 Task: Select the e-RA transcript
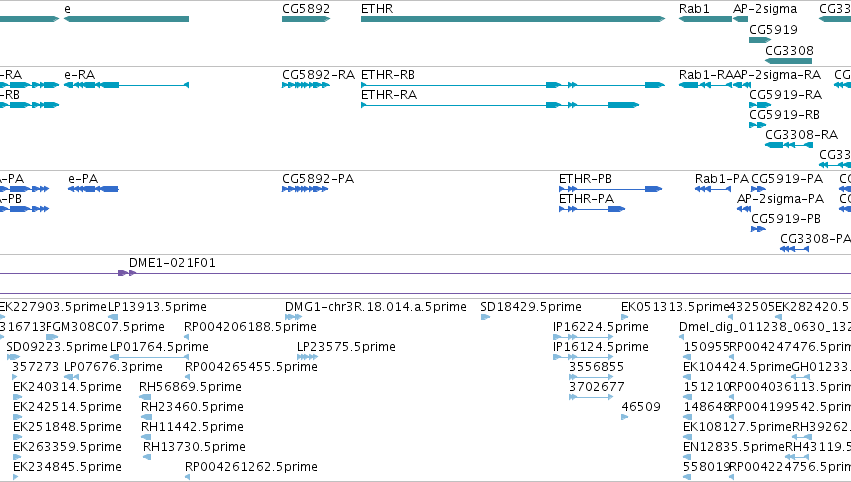[126, 85]
